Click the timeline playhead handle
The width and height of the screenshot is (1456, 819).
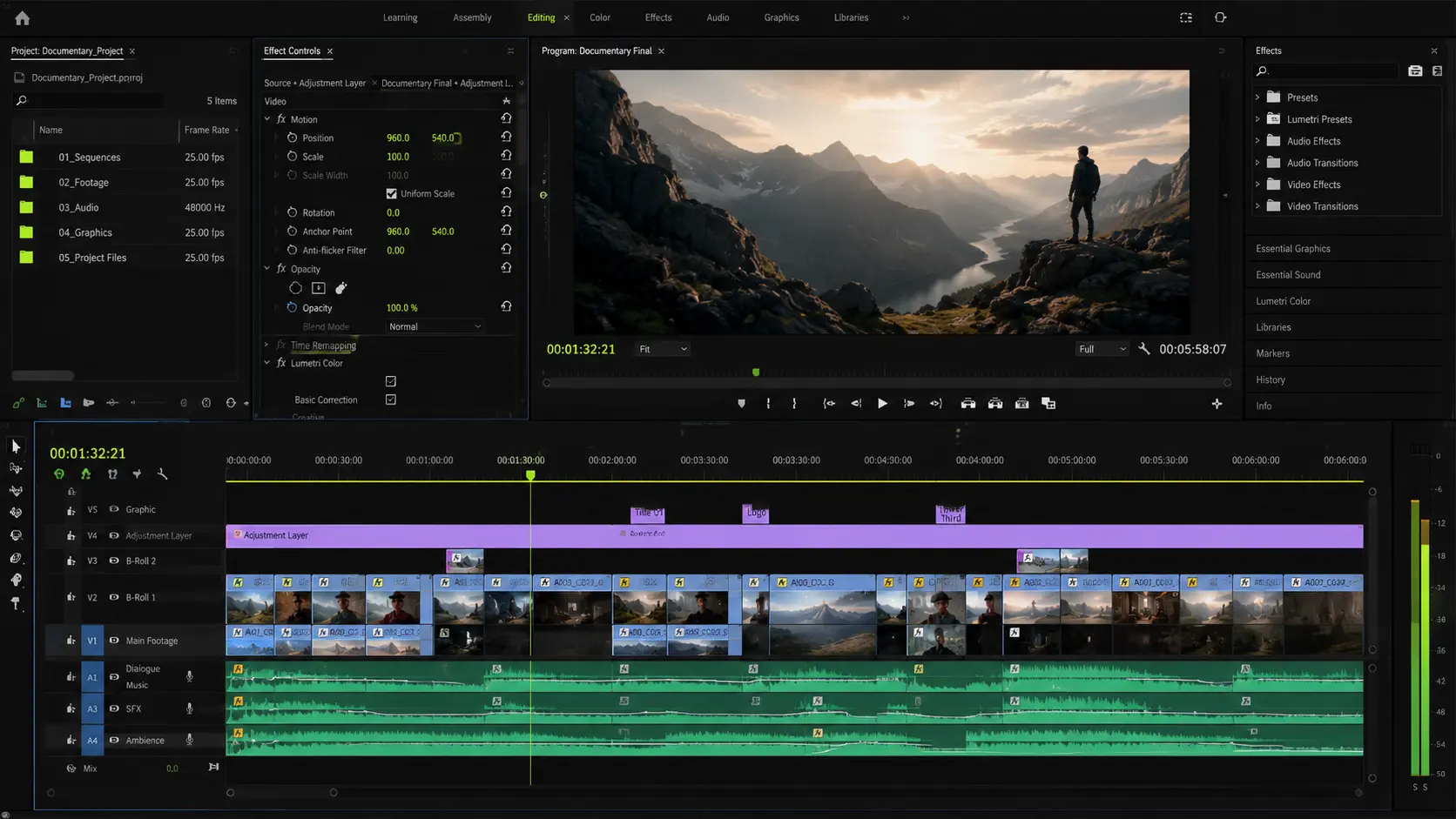[x=530, y=475]
